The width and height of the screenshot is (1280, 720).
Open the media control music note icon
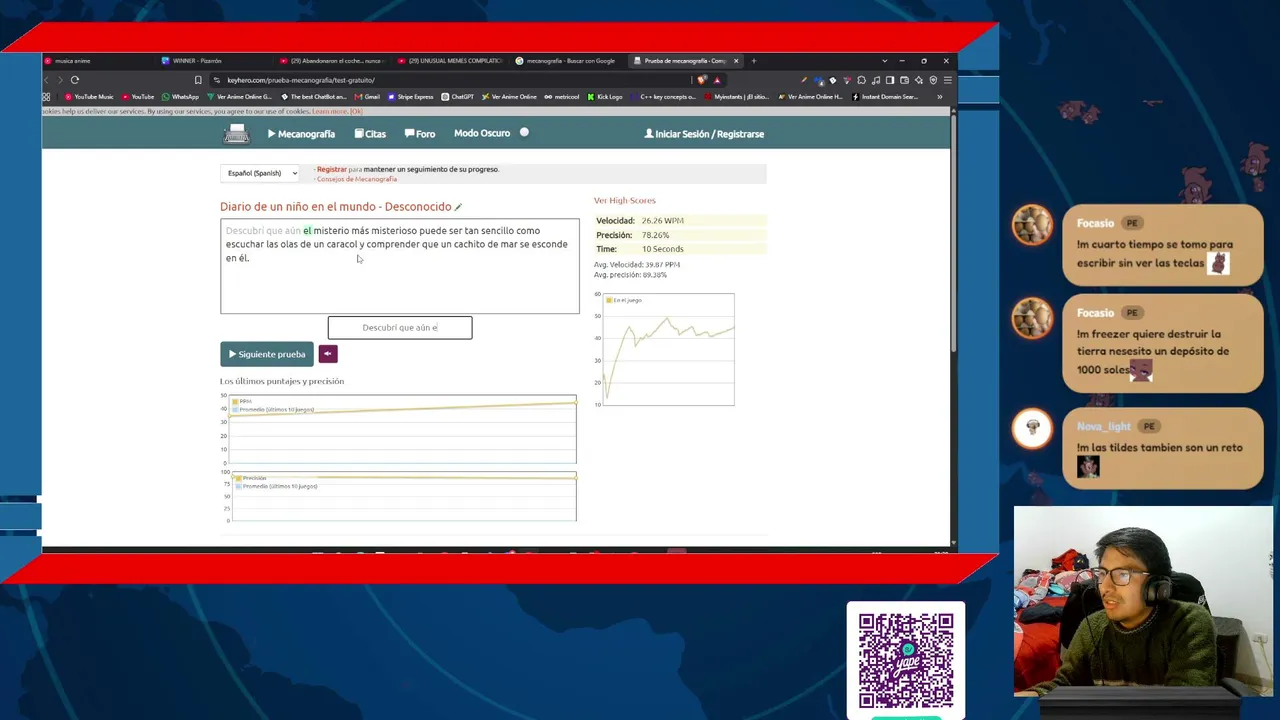point(876,80)
